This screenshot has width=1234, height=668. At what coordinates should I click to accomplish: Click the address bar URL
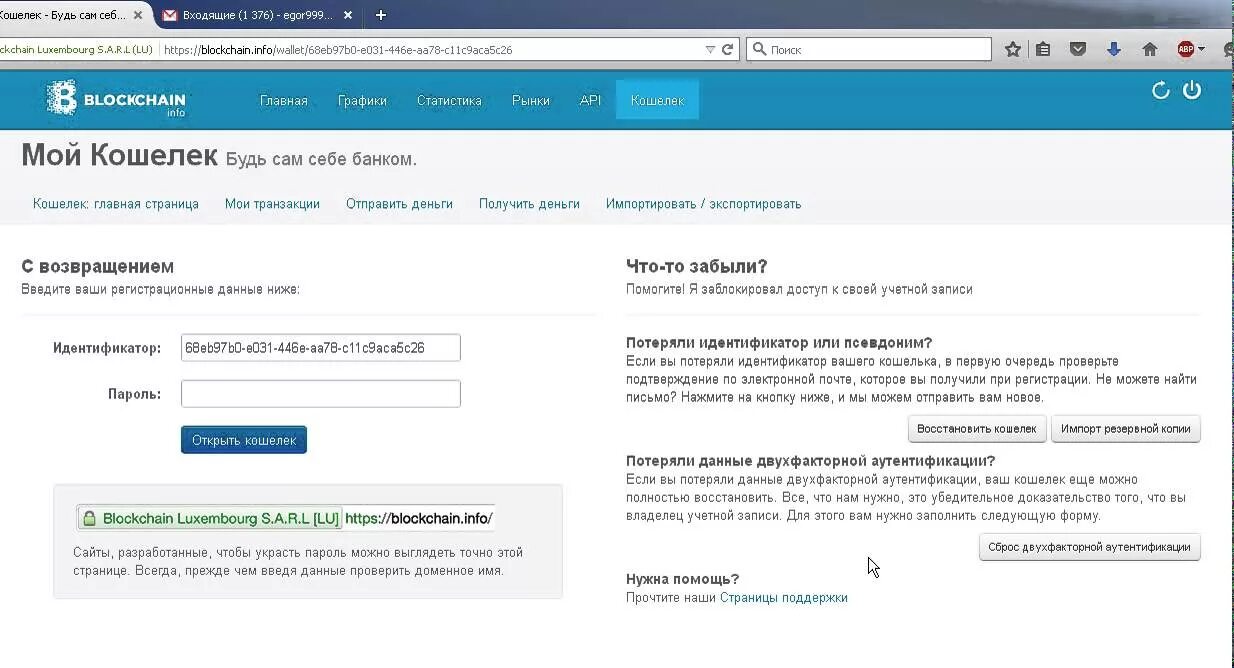[x=337, y=49]
